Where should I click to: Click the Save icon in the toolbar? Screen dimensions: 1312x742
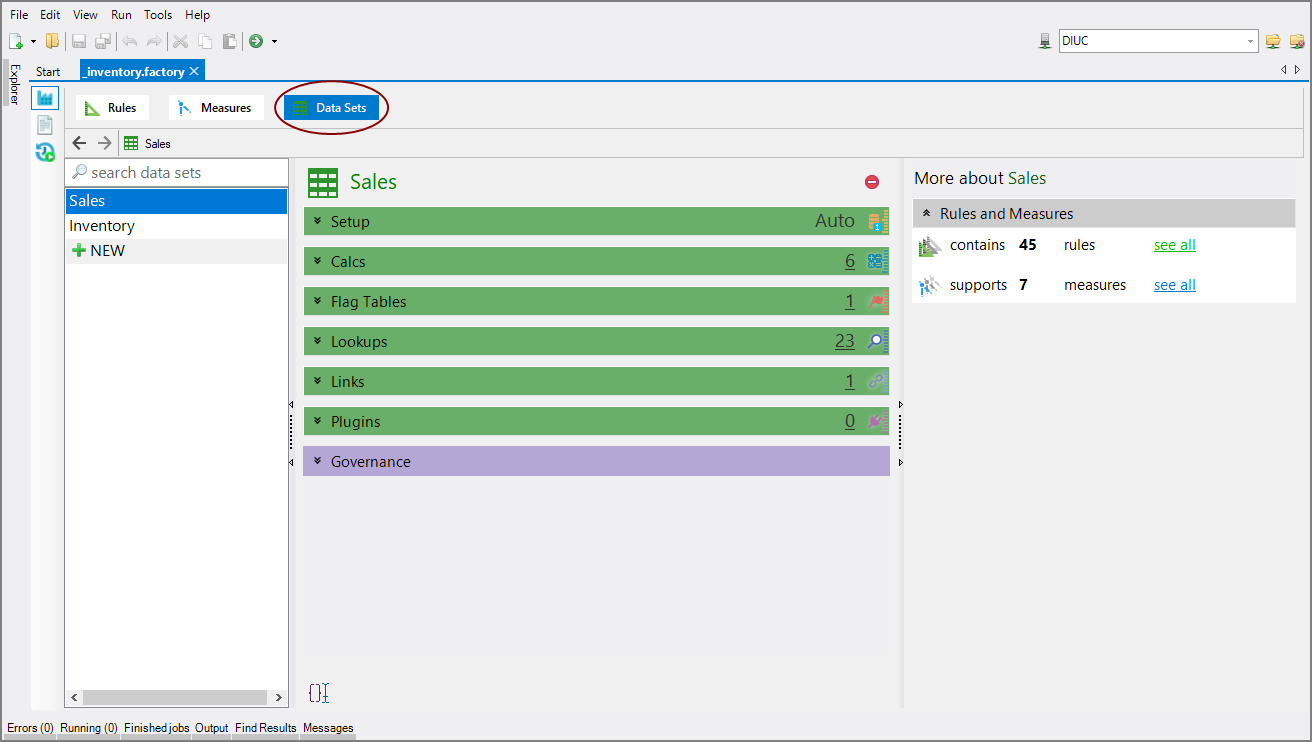tap(78, 41)
